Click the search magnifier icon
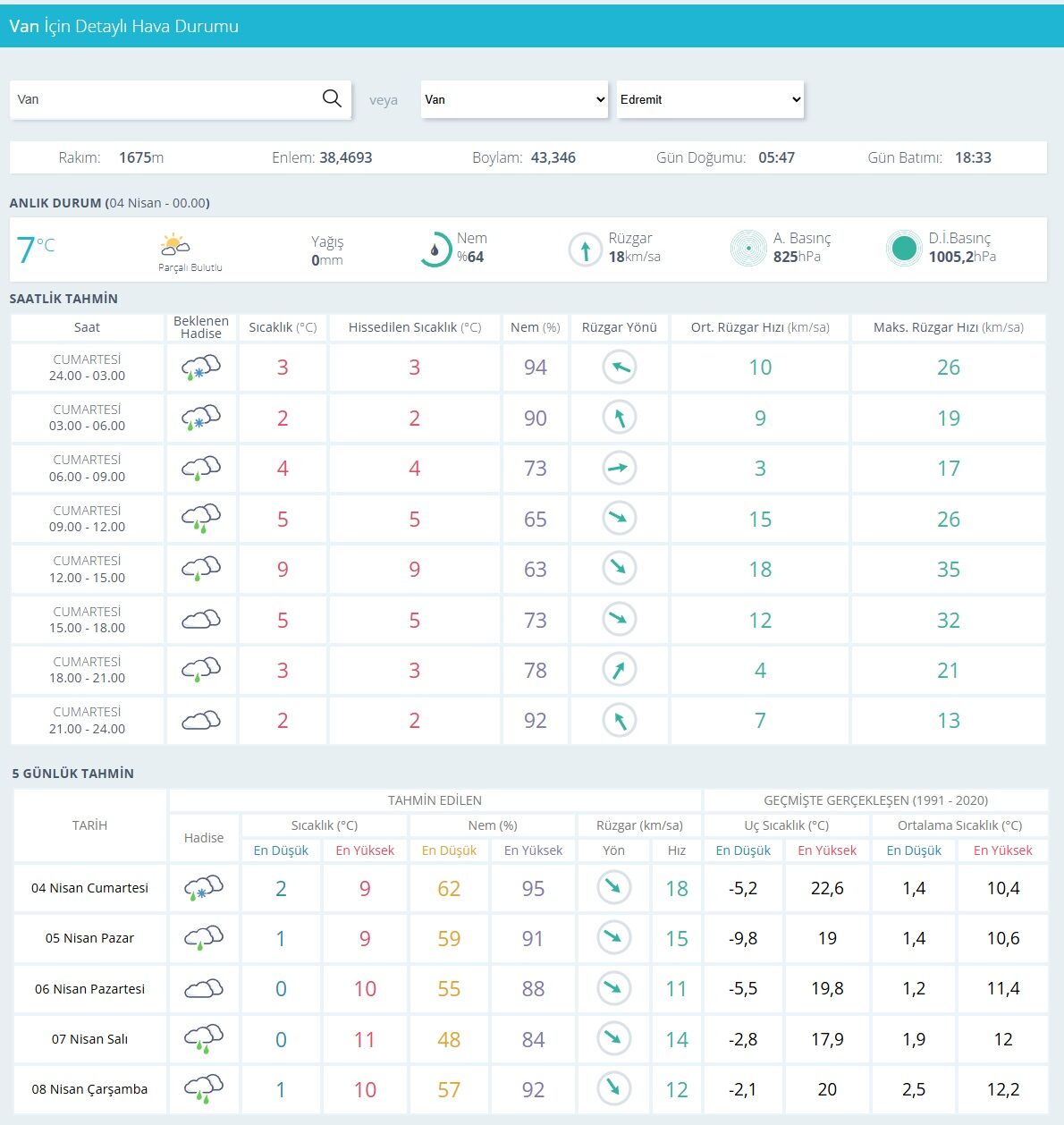The image size is (1064, 1125). [x=332, y=98]
